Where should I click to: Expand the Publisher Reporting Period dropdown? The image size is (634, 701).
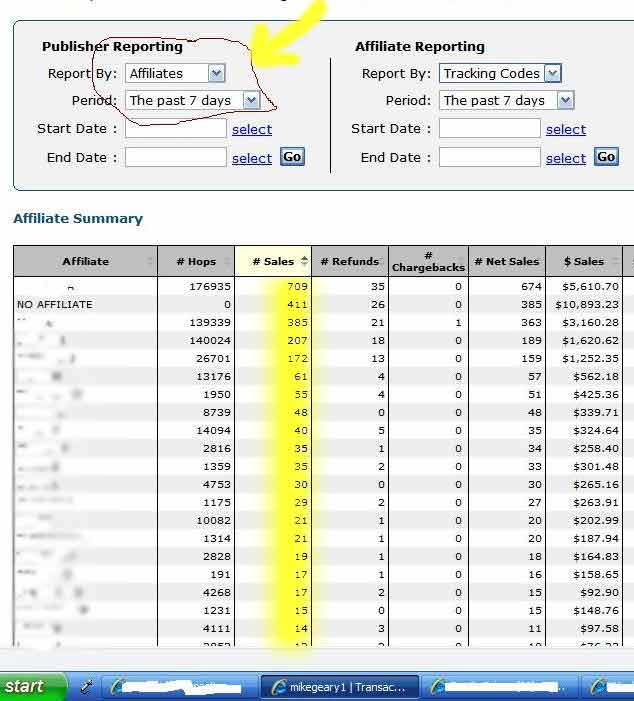click(251, 100)
